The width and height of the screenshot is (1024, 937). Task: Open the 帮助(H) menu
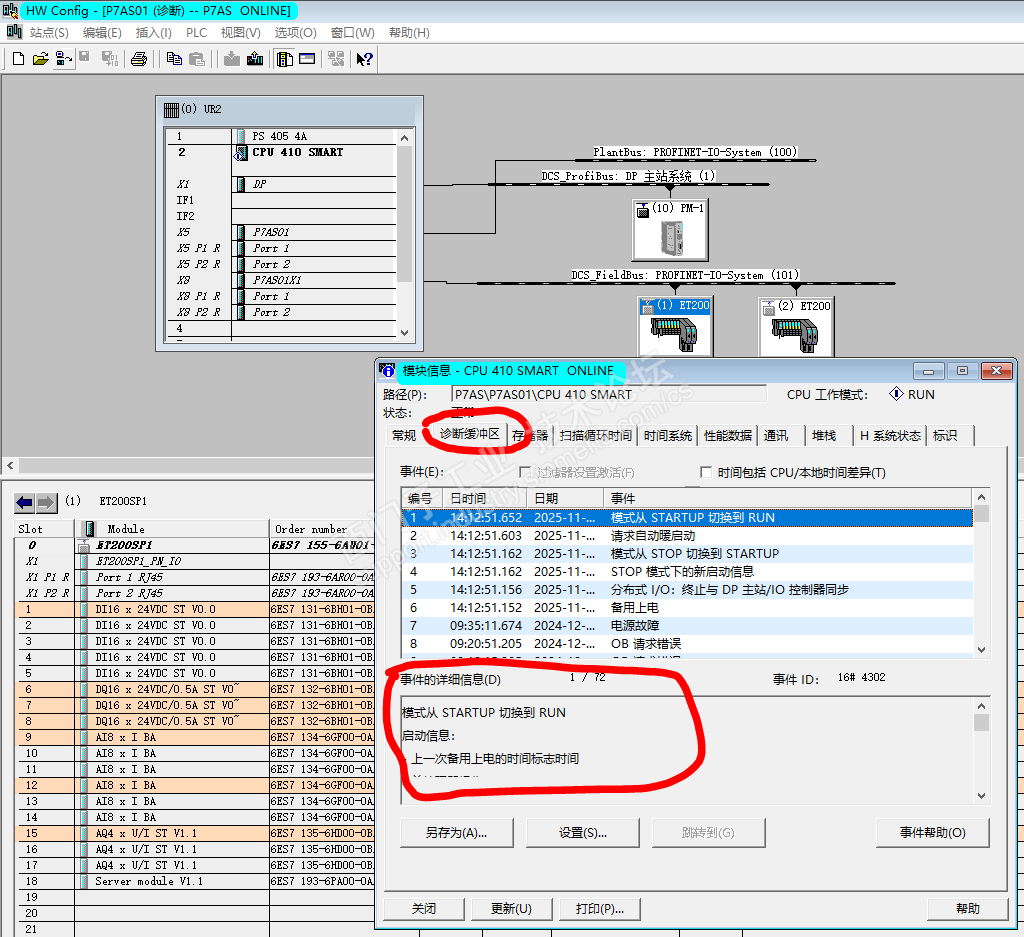pos(409,33)
